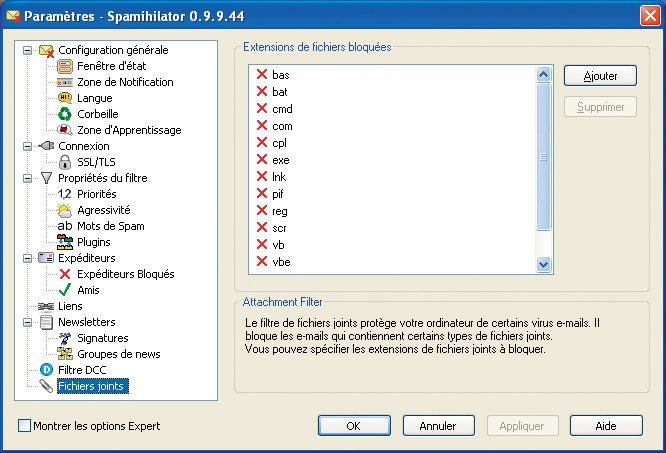Click the Zone de Notification icon

[x=65, y=82]
